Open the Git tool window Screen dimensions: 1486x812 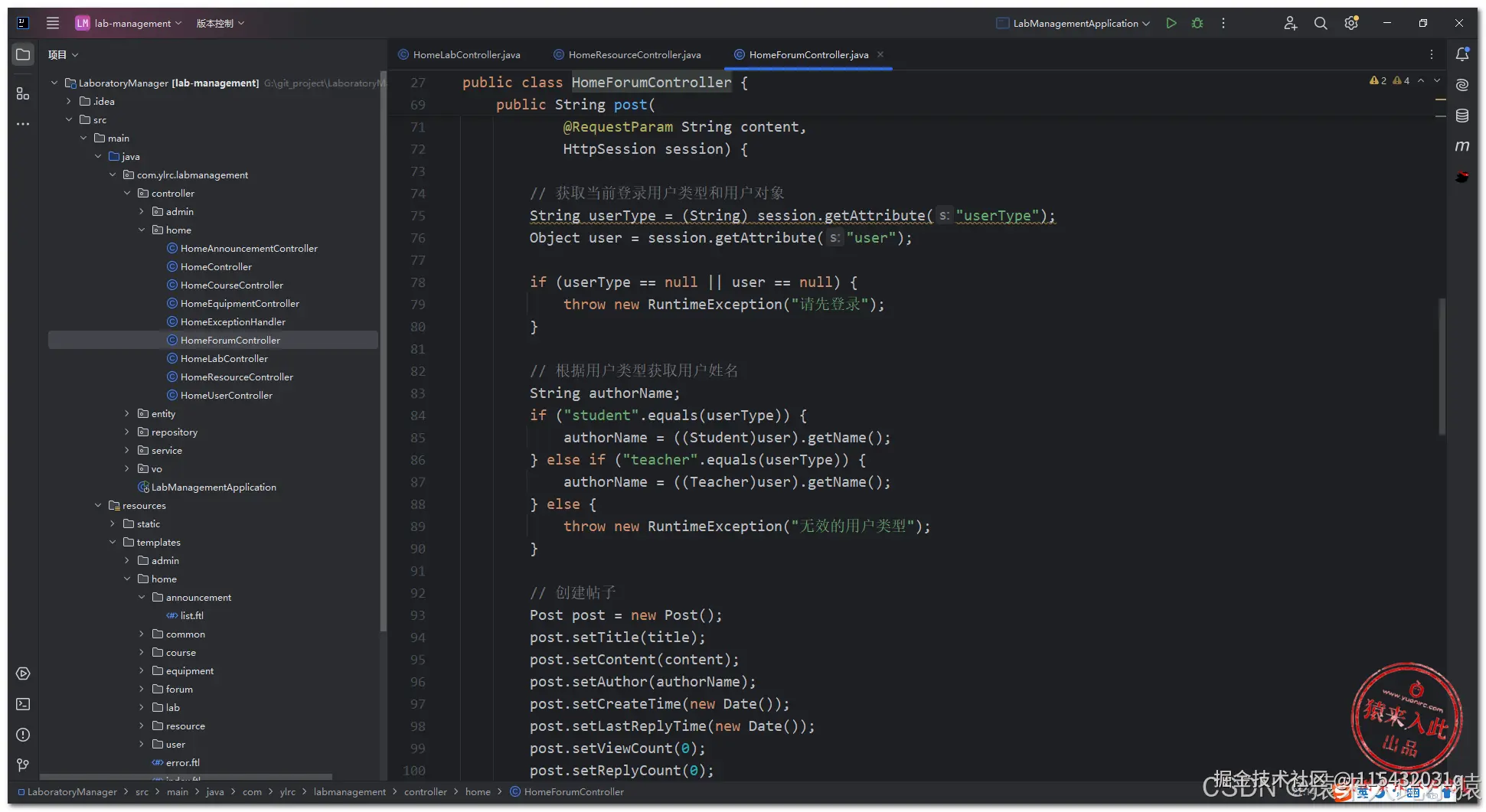coord(23,765)
